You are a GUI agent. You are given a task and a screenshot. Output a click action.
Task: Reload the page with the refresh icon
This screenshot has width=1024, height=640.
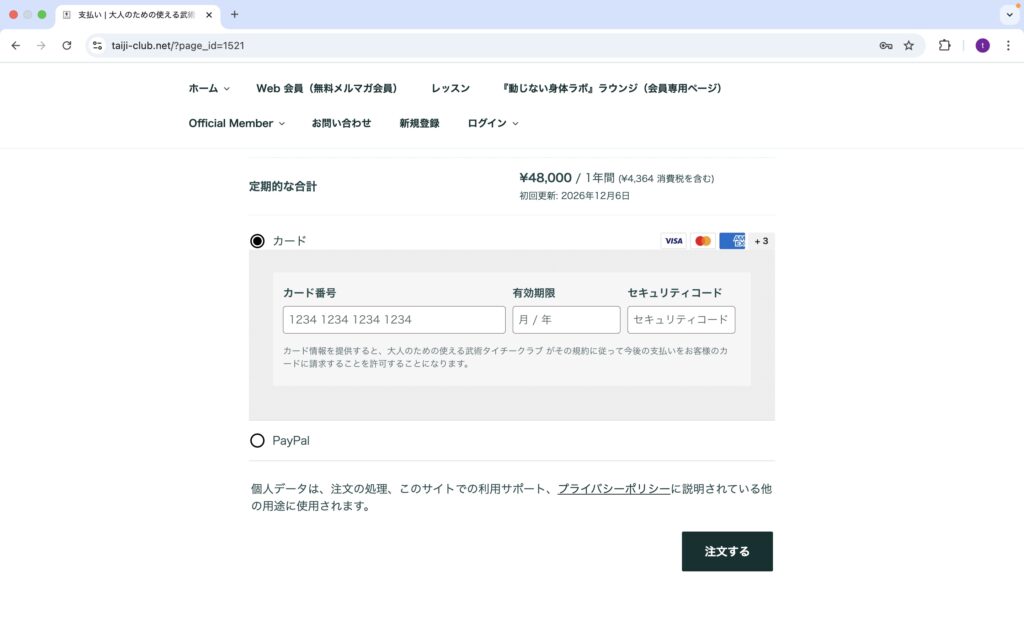coord(67,45)
